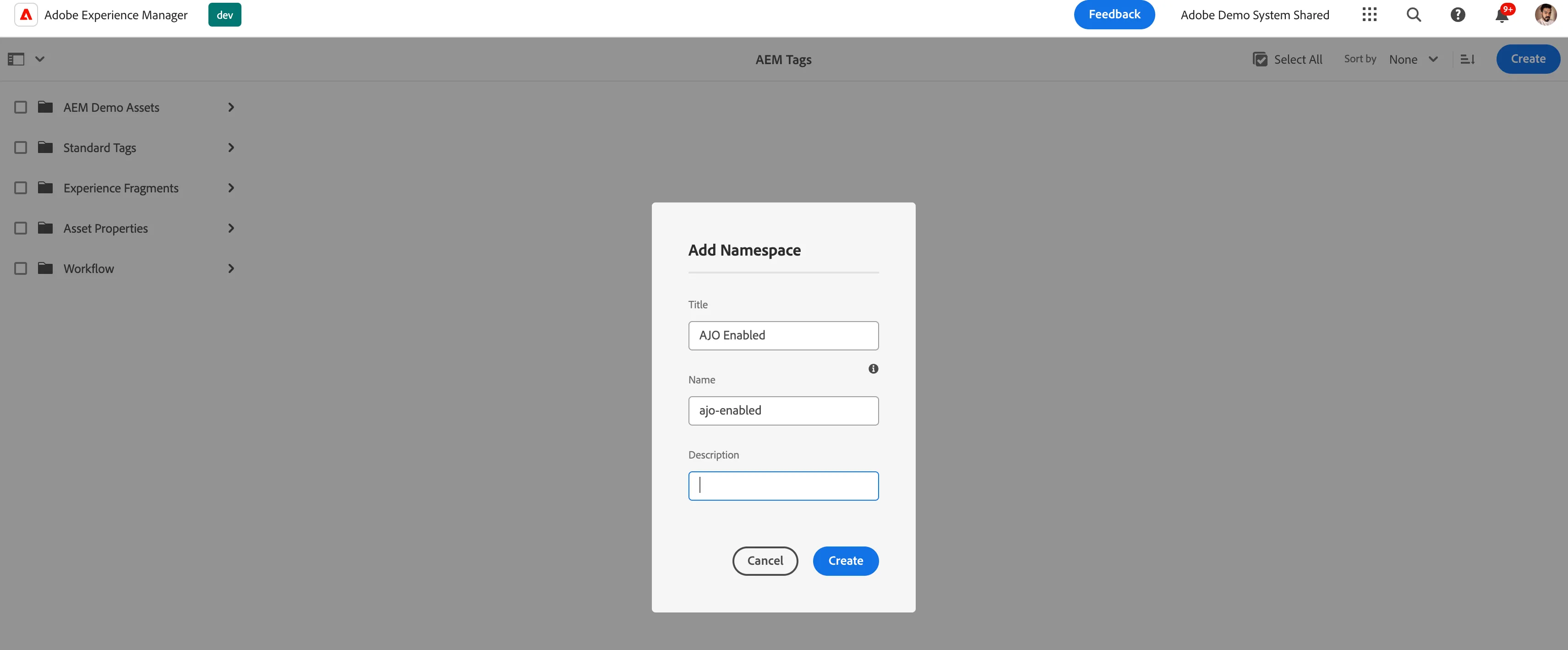
Task: Click the Workflow folder icon
Action: [x=45, y=268]
